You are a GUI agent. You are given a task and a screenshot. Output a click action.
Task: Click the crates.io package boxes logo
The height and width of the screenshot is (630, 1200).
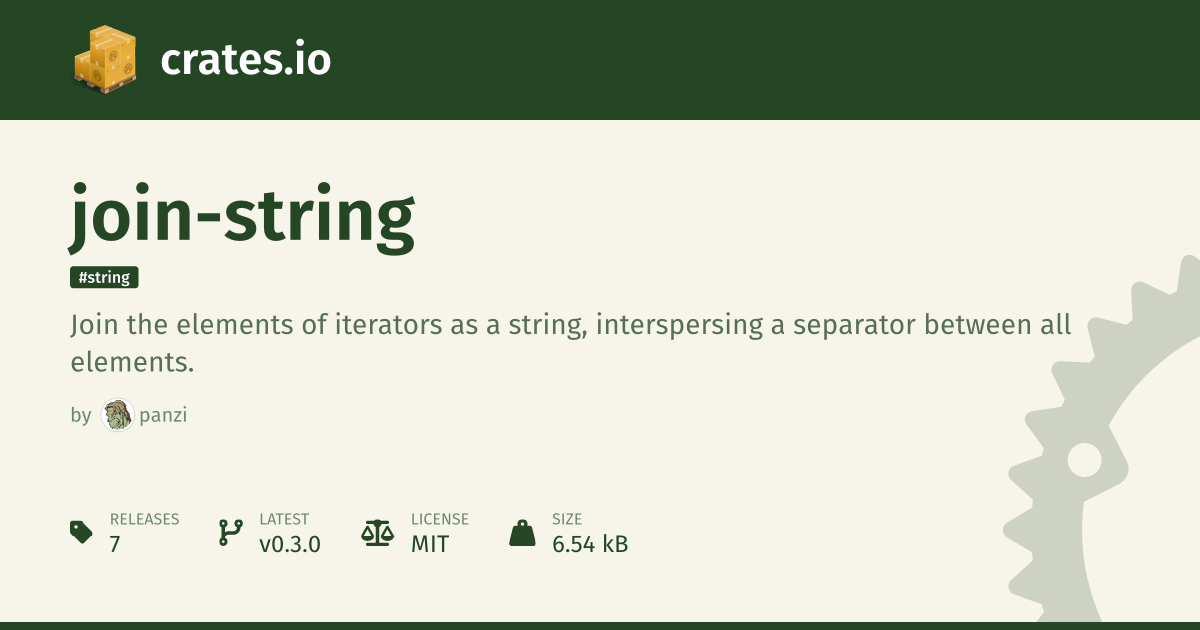103,58
